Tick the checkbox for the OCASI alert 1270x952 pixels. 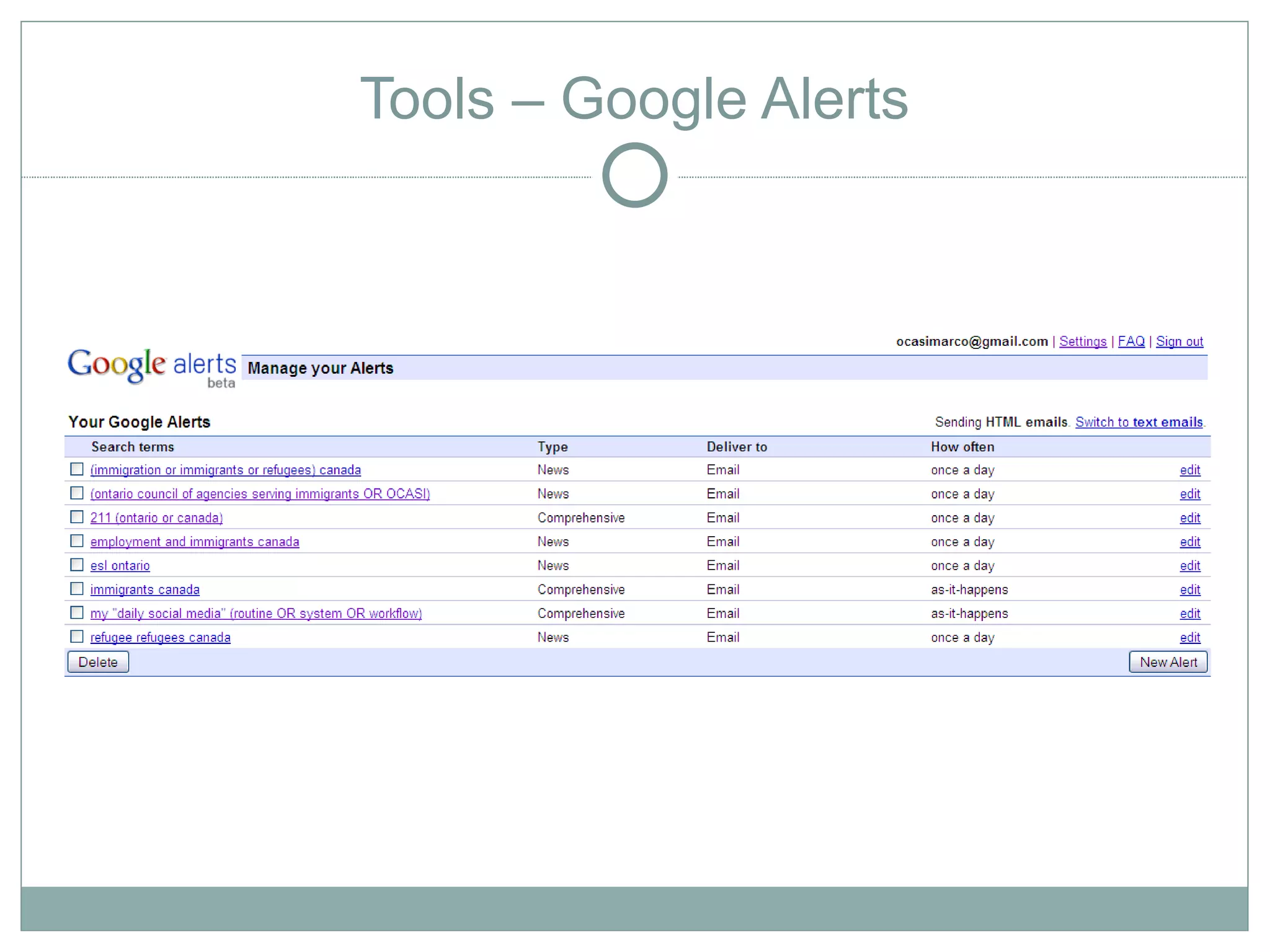(x=77, y=493)
